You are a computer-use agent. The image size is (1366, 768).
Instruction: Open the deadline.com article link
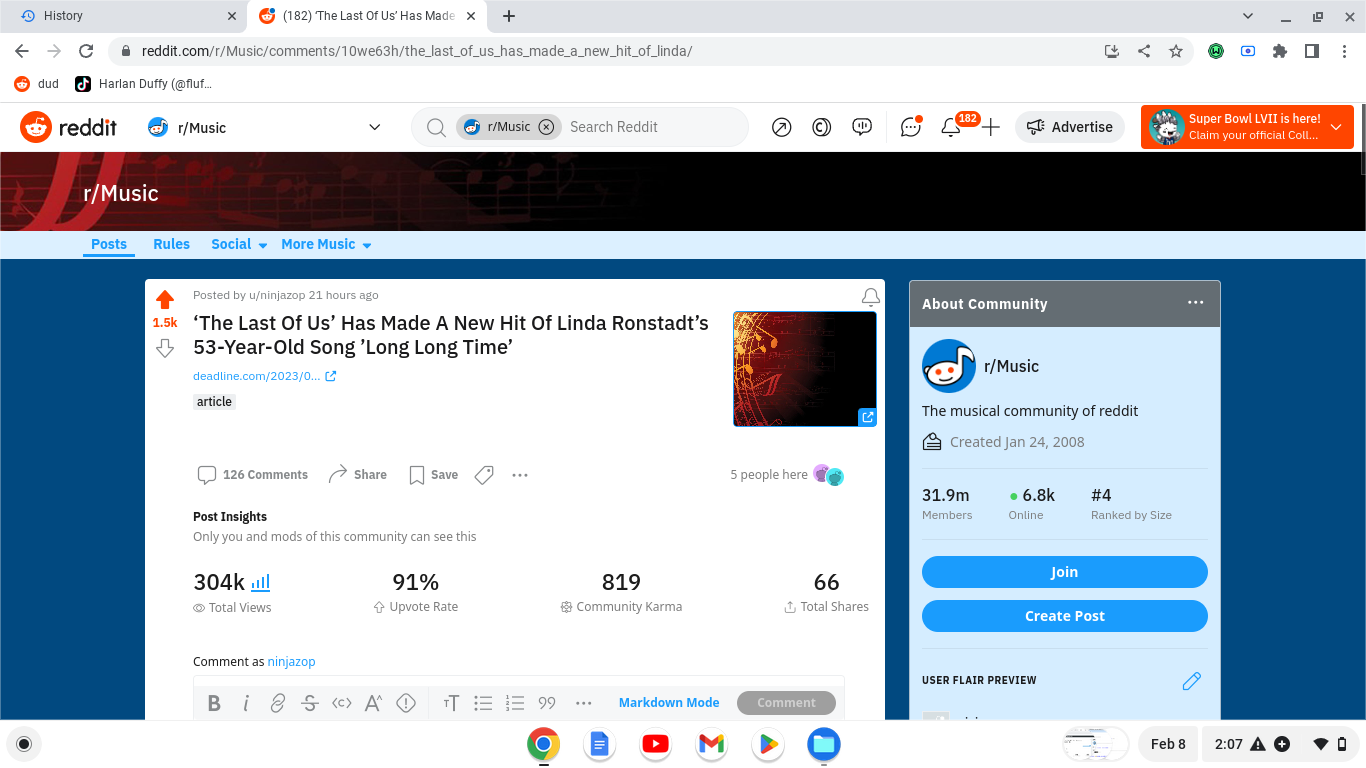[258, 375]
